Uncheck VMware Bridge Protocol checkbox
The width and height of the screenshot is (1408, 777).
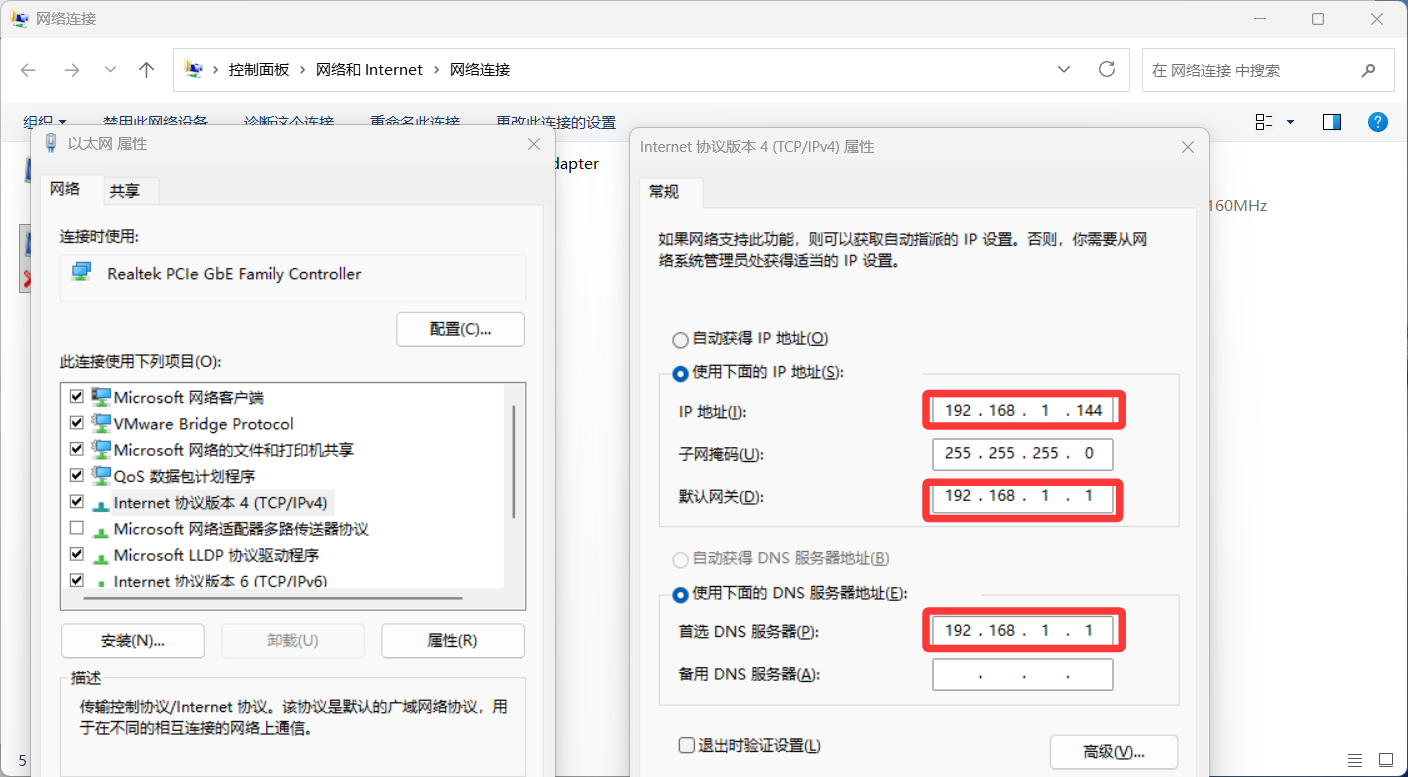click(77, 423)
